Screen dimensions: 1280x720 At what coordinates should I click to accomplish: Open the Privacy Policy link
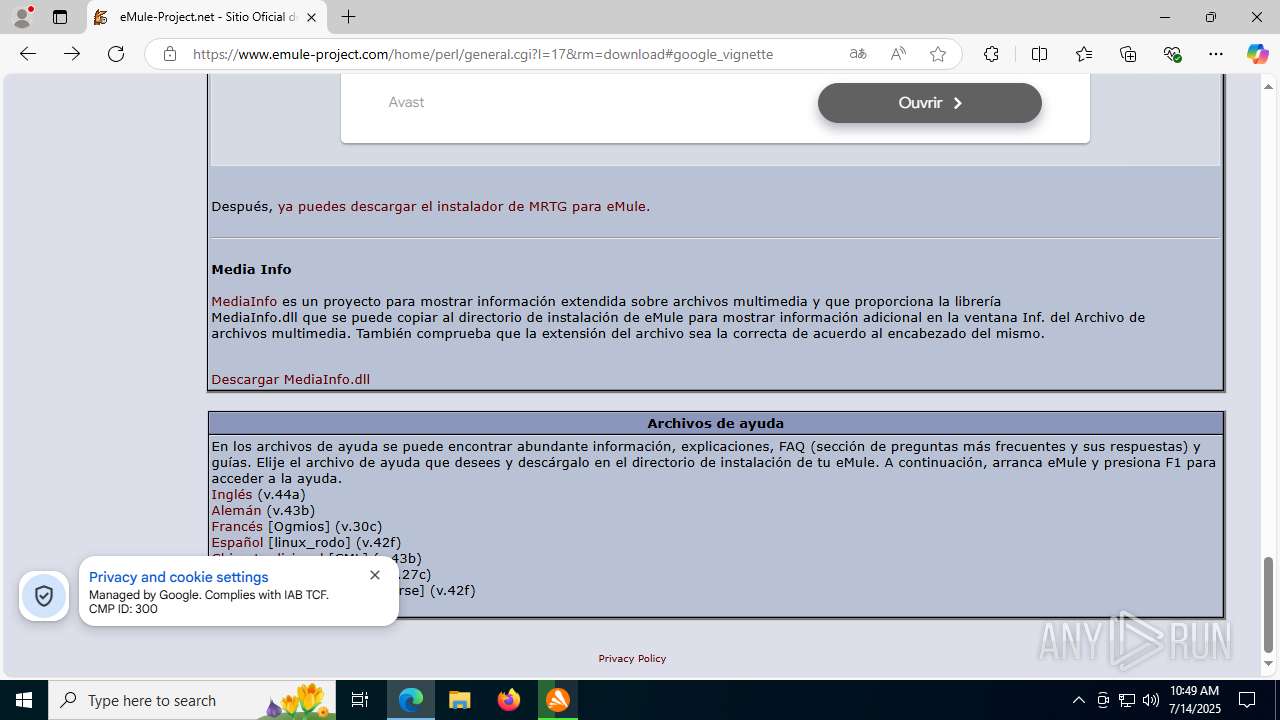click(632, 658)
